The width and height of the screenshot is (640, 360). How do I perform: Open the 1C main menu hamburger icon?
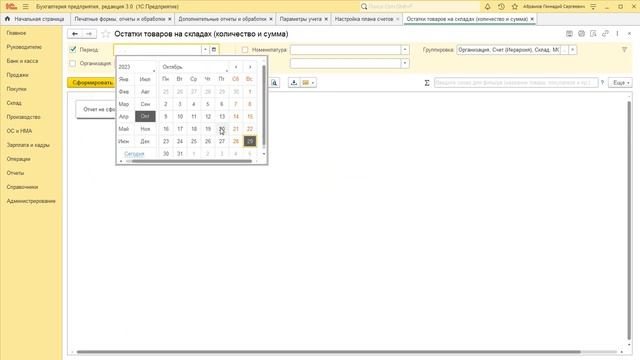point(25,7)
